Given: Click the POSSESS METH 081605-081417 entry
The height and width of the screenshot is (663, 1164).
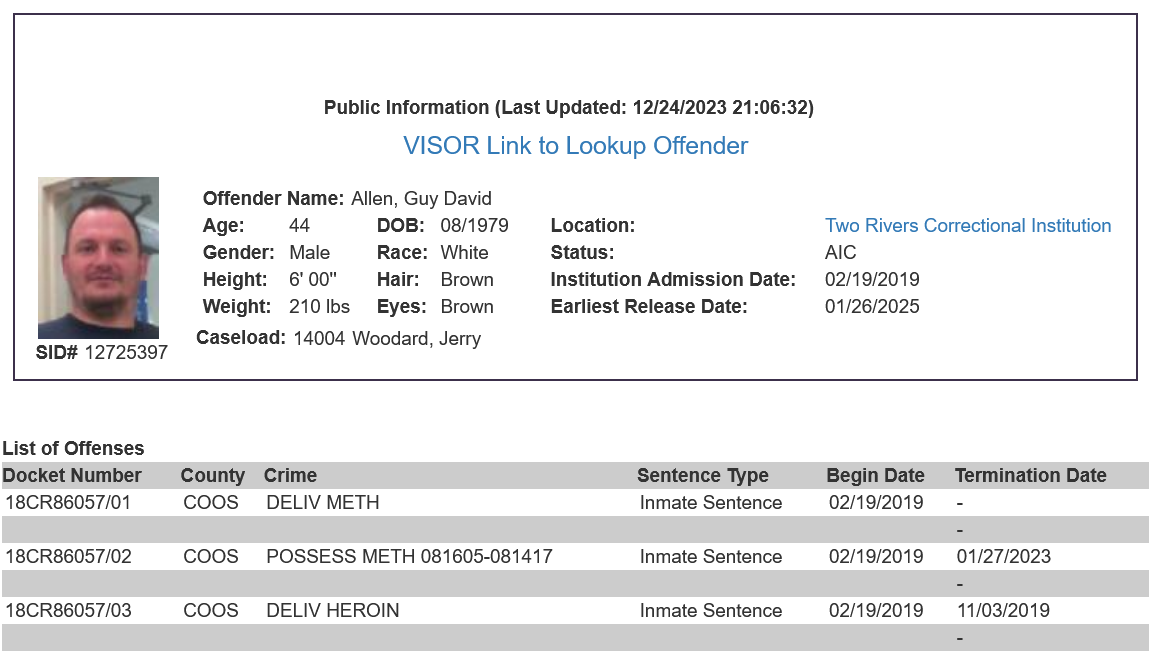Looking at the screenshot, I should click(x=410, y=557).
